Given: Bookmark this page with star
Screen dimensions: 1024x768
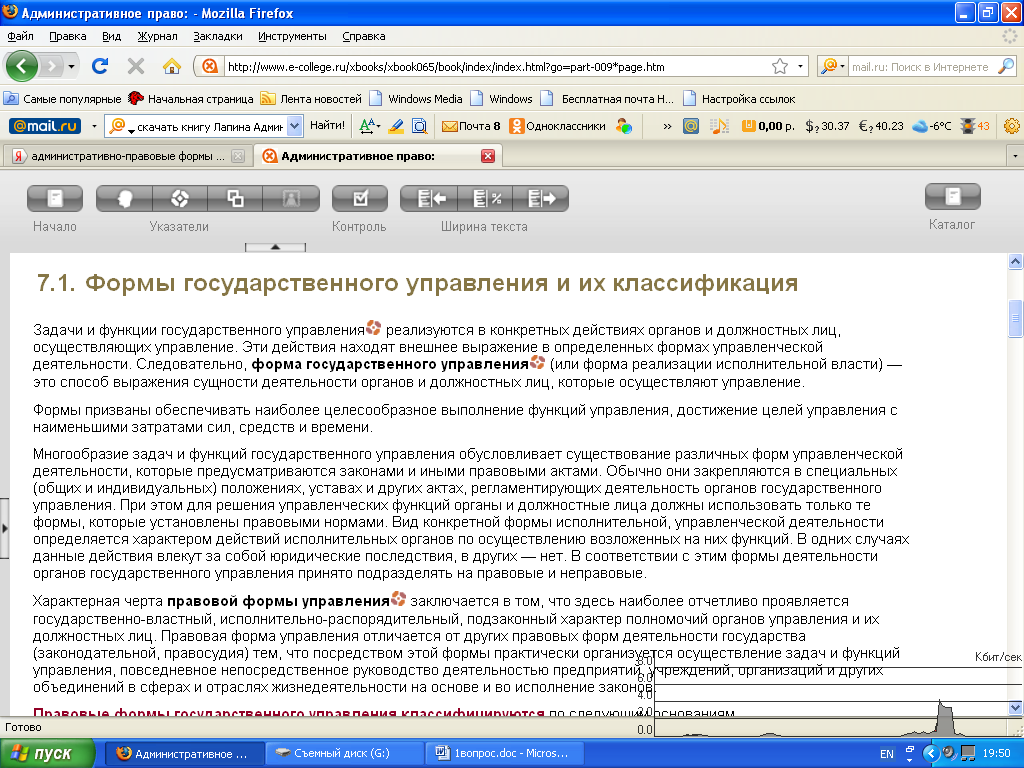Looking at the screenshot, I should tap(780, 67).
